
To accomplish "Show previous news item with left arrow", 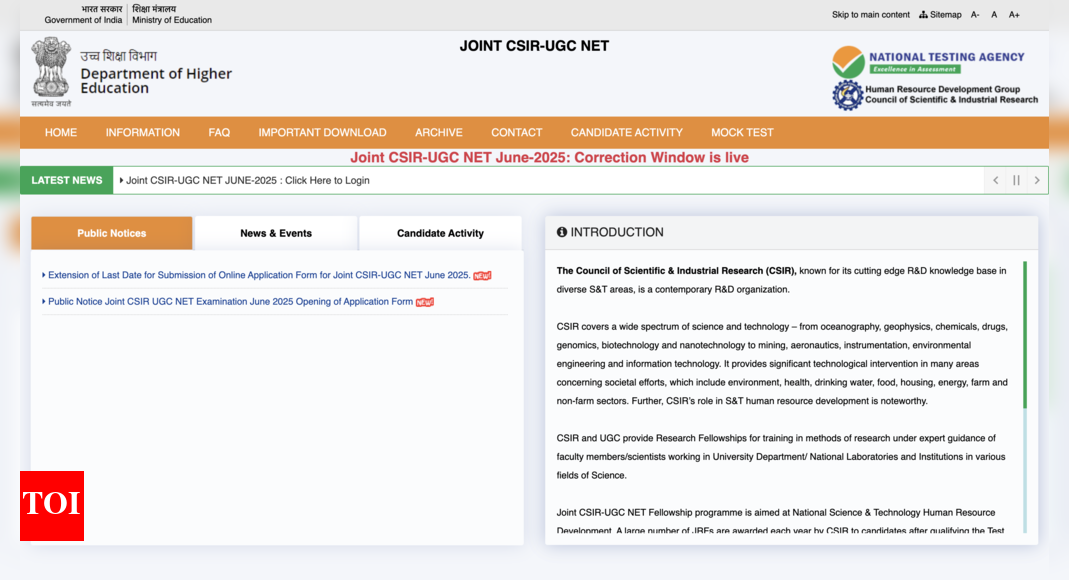I will click(995, 180).
